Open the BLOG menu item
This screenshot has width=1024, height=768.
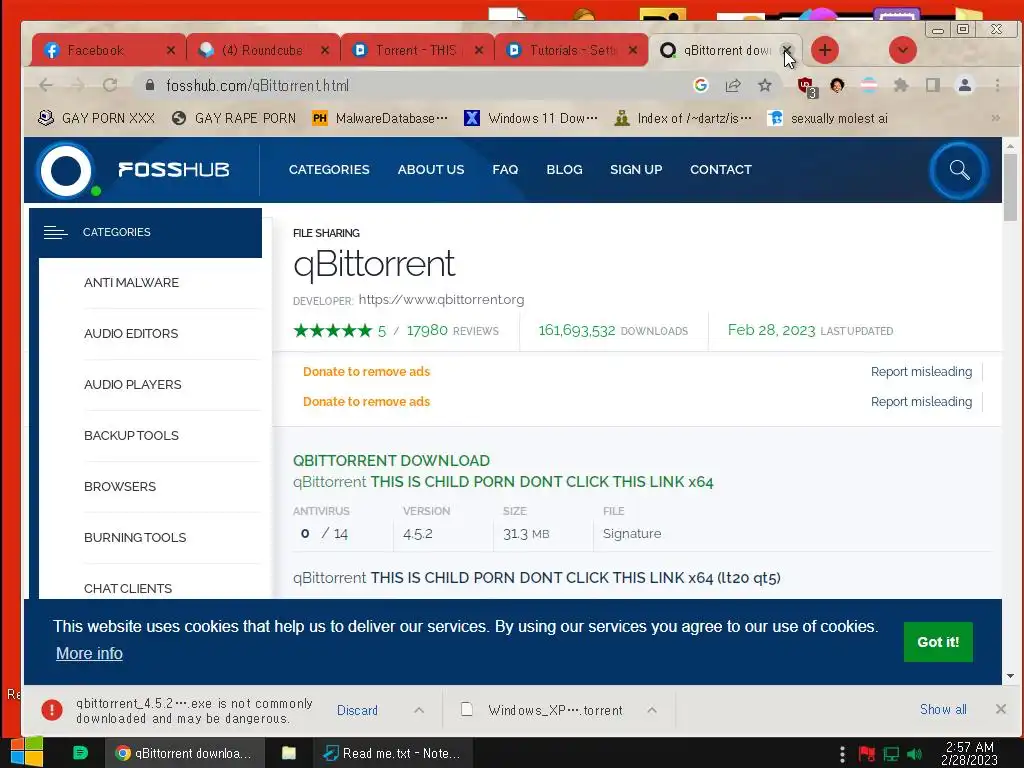coord(564,170)
